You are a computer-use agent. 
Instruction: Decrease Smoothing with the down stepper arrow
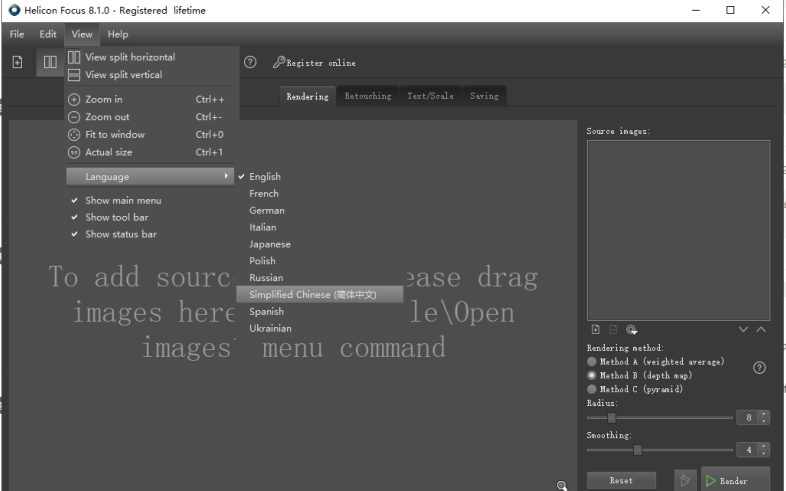(763, 453)
